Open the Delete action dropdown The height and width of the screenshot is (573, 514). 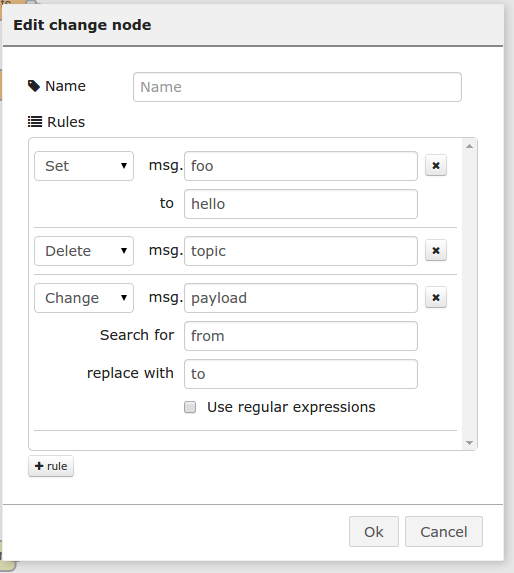click(x=84, y=251)
